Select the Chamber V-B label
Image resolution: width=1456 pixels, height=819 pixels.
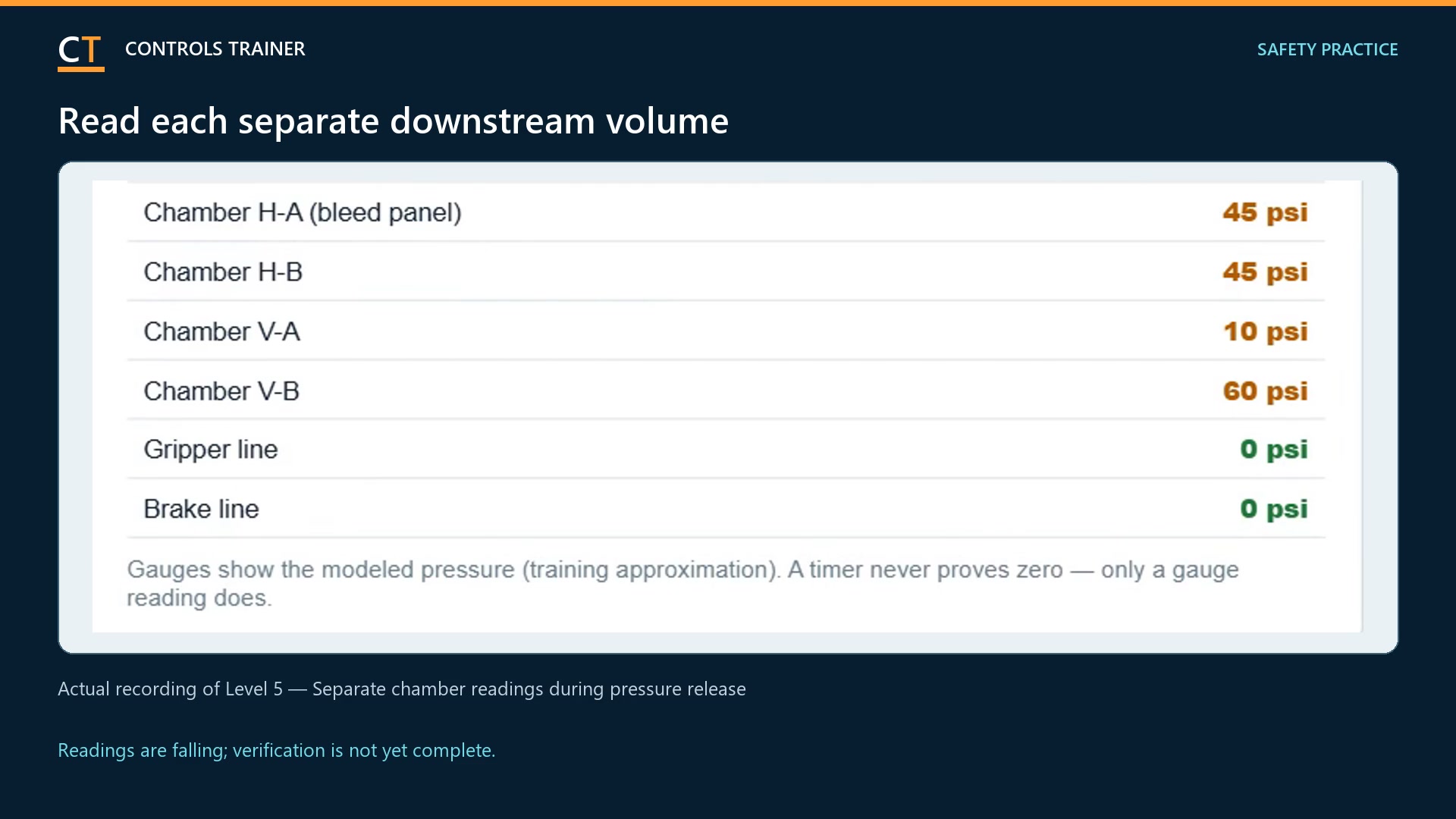click(221, 391)
